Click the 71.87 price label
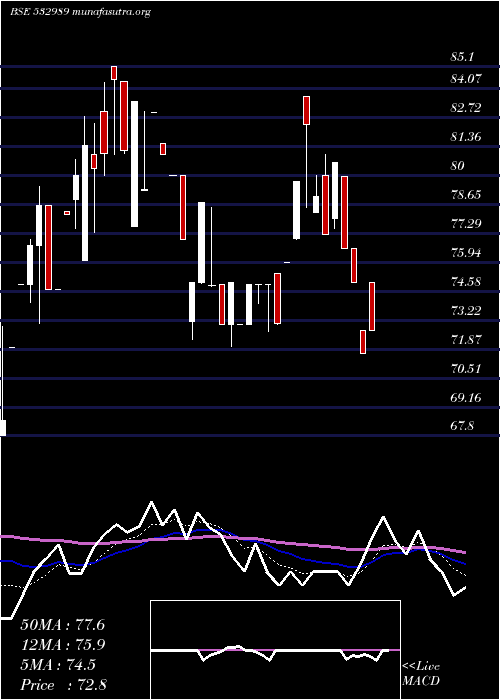The image size is (500, 700). tap(466, 340)
